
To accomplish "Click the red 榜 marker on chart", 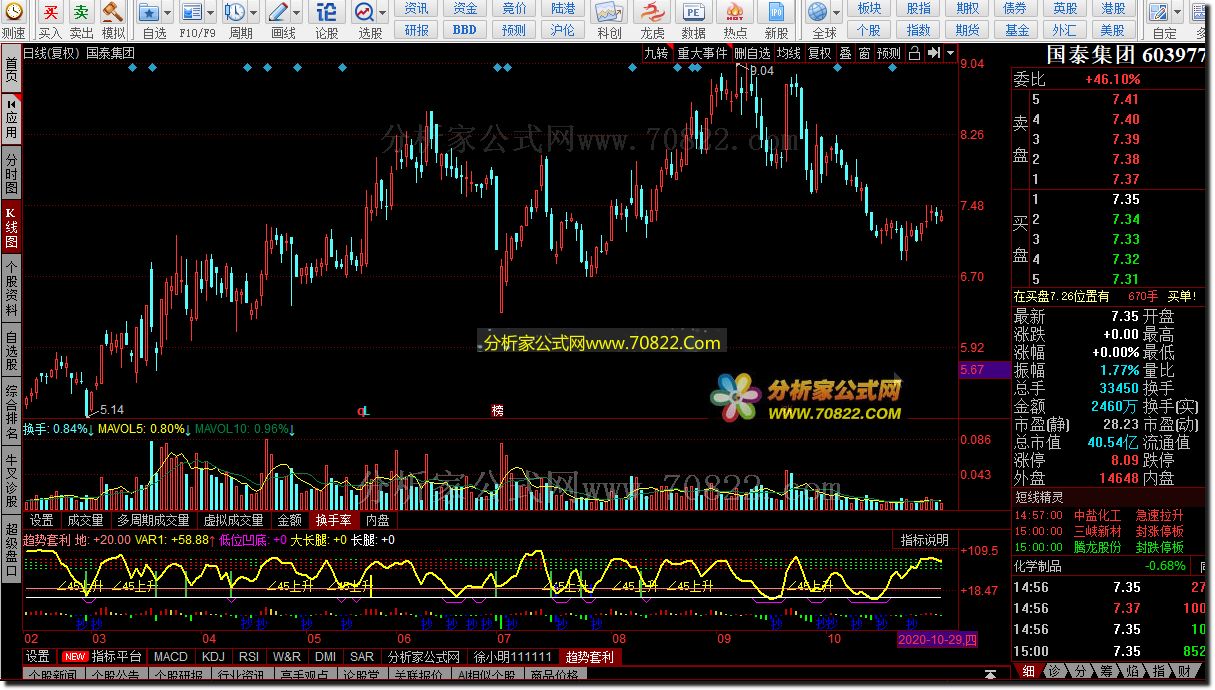I will coord(497,411).
